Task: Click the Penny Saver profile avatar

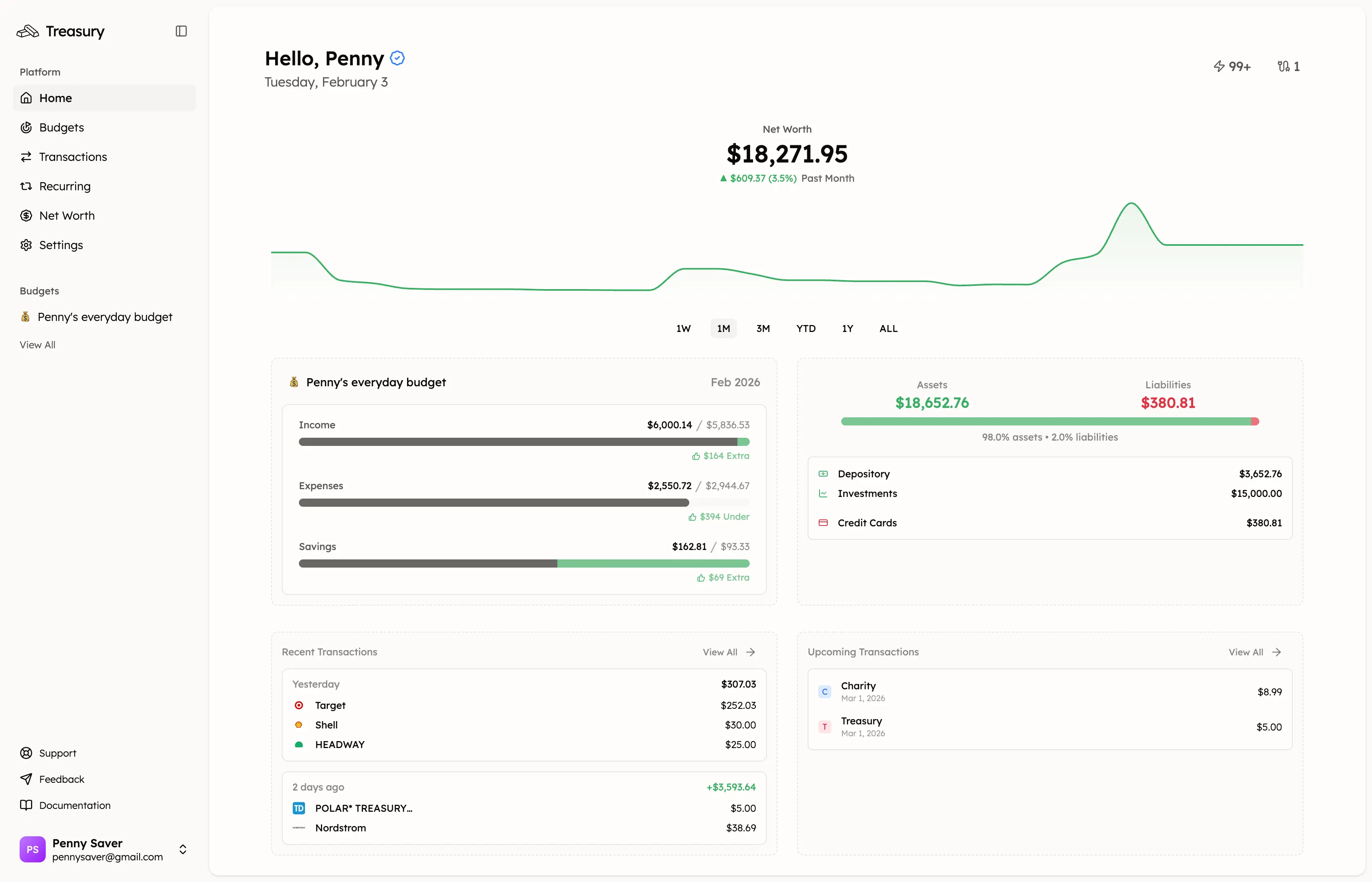Action: click(32, 849)
